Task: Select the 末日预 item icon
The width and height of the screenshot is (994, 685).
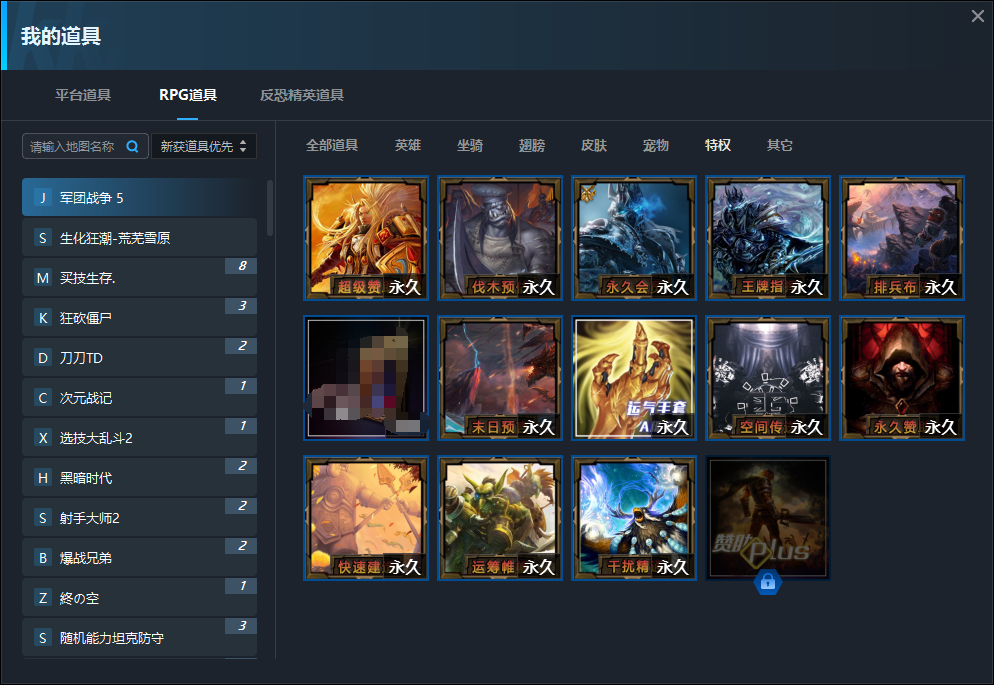Action: (500, 378)
